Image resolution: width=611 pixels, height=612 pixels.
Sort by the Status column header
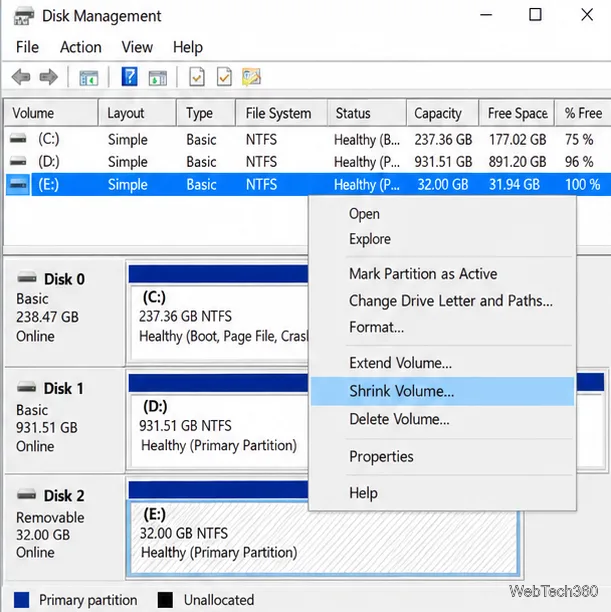point(367,113)
